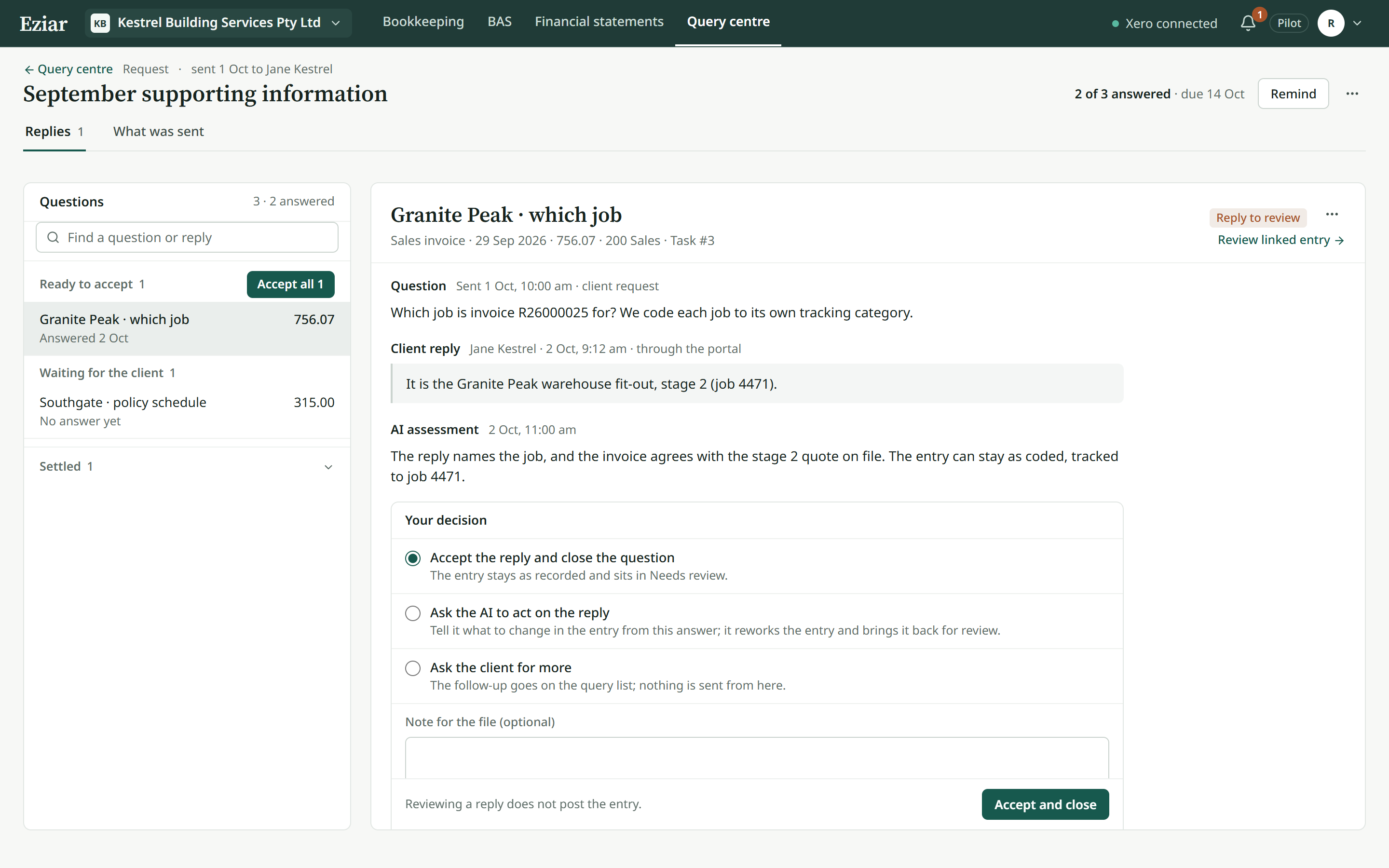Click the Accept all 1 button
This screenshot has width=1389, height=868.
pyautogui.click(x=290, y=284)
